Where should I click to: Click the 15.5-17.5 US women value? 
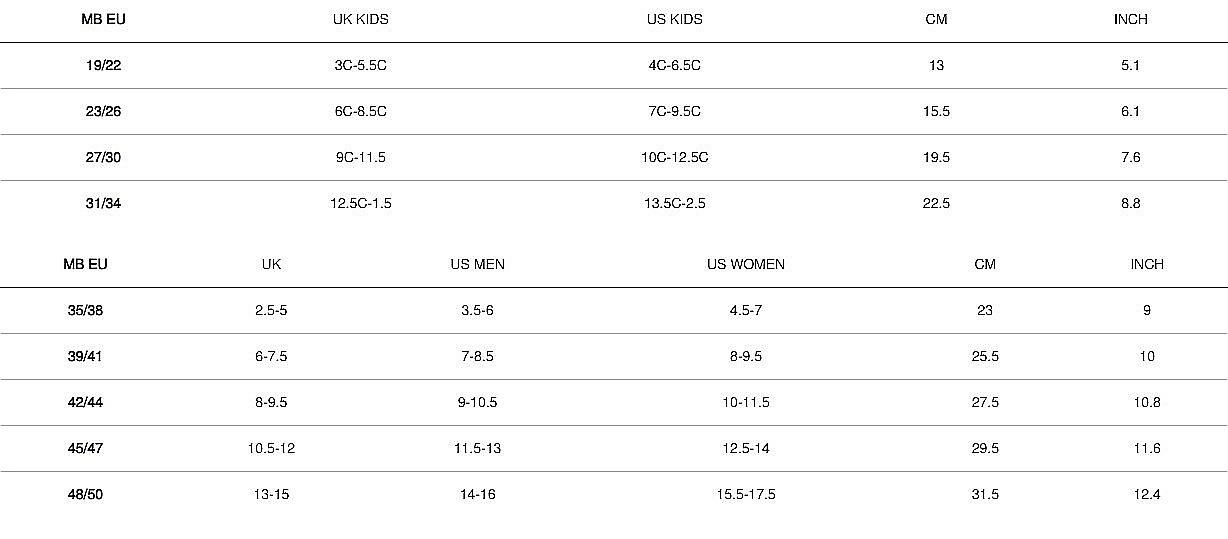point(745,494)
